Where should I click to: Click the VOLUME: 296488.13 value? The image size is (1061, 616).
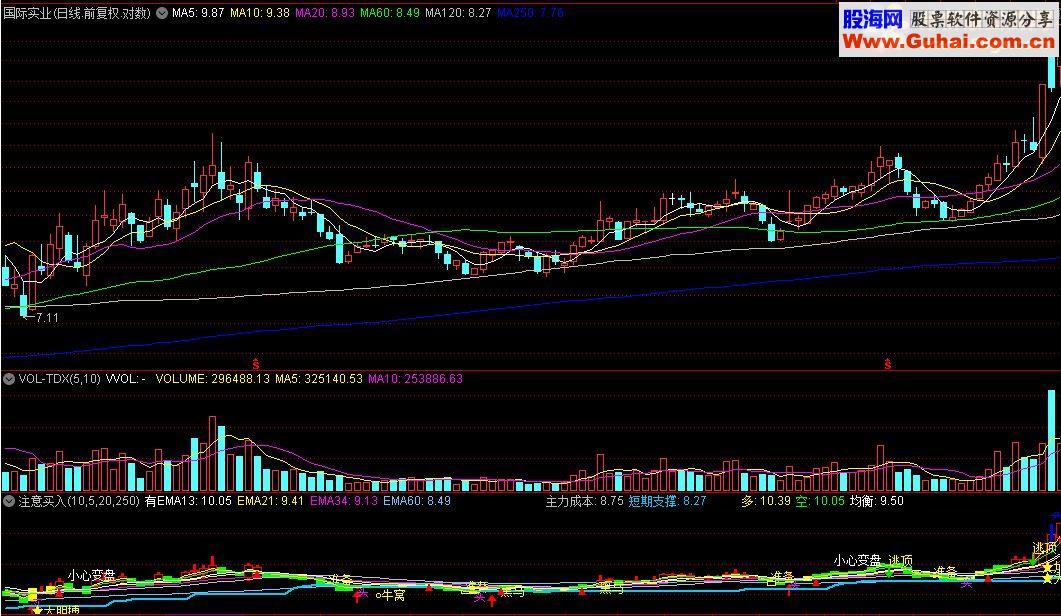pyautogui.click(x=212, y=379)
